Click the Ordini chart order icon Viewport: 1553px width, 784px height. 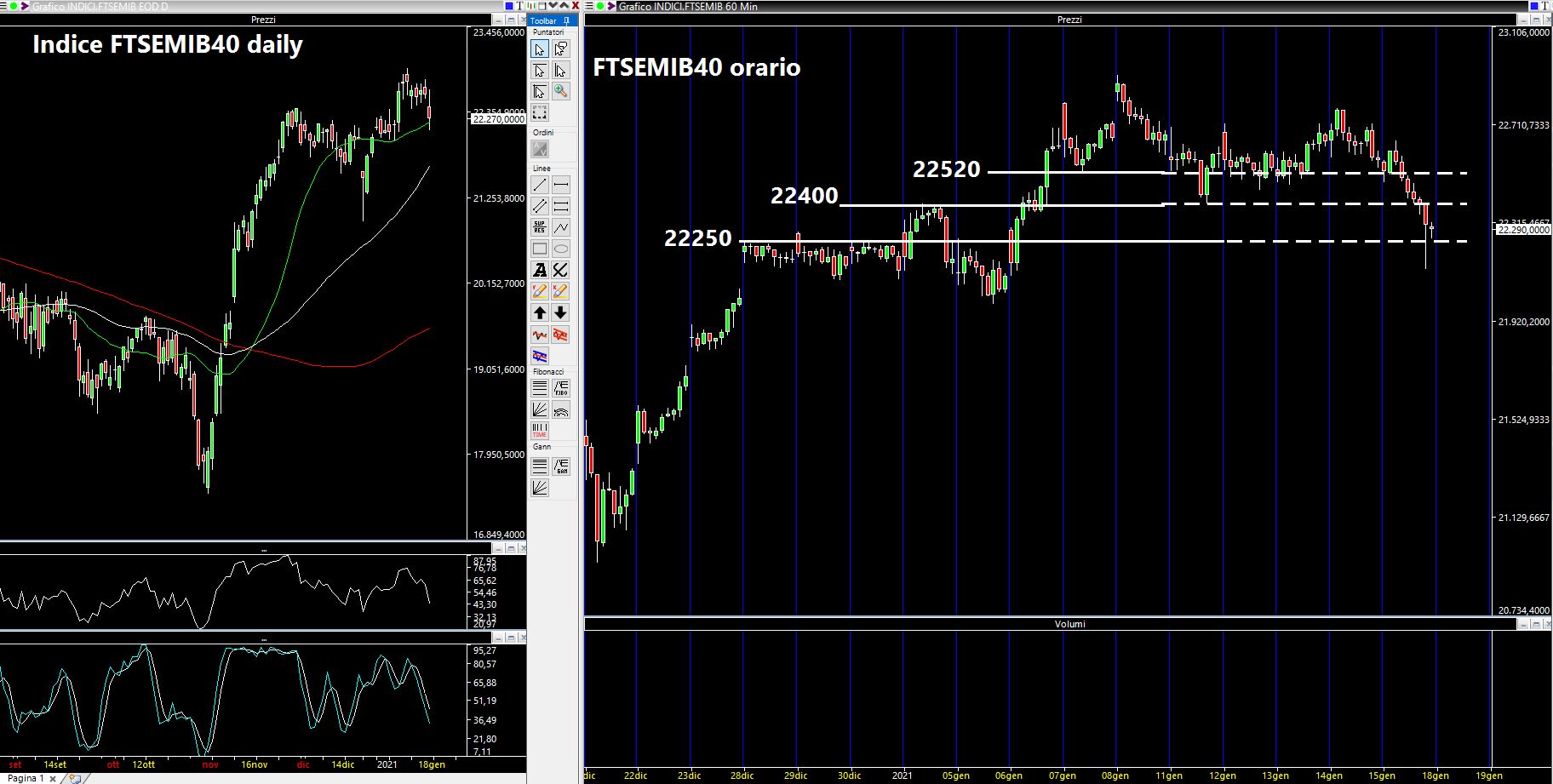(x=540, y=149)
